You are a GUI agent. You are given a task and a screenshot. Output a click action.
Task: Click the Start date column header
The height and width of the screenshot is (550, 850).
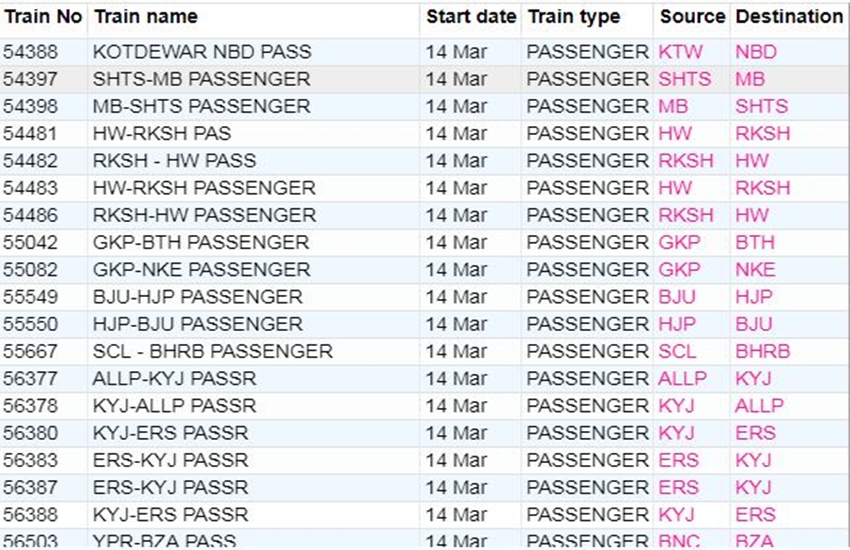click(471, 17)
